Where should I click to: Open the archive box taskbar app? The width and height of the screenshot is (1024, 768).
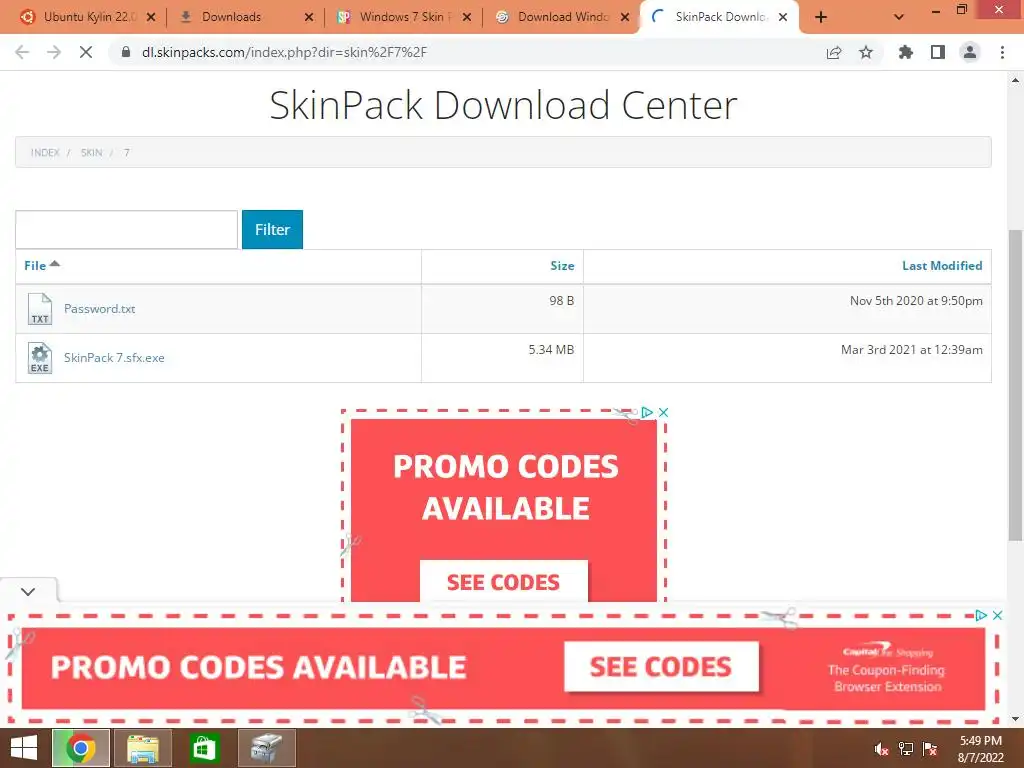(266, 748)
